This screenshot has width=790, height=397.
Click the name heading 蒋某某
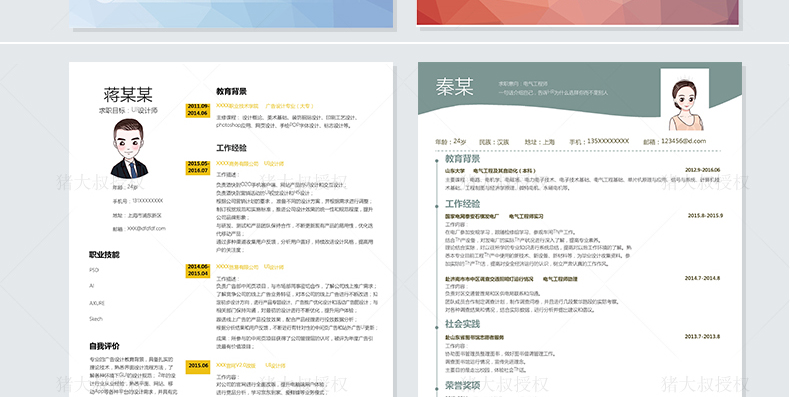tap(128, 94)
